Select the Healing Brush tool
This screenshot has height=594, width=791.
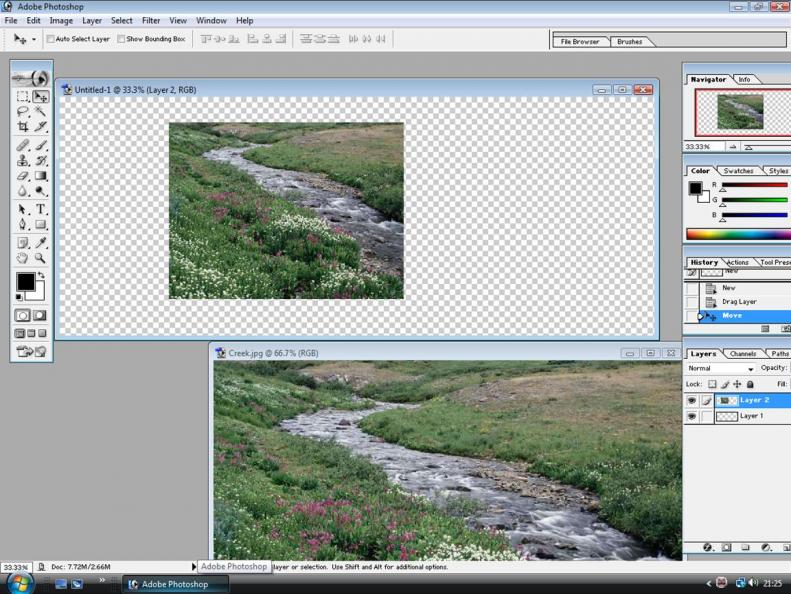pyautogui.click(x=23, y=145)
